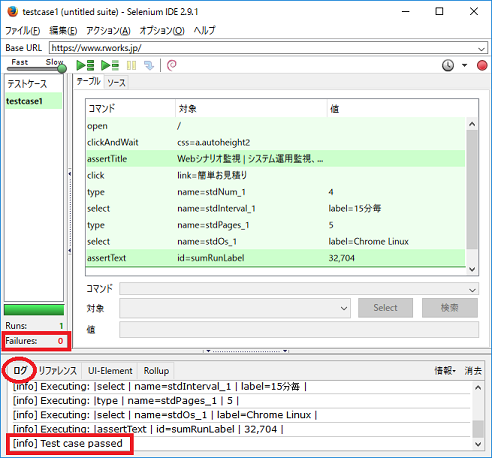Click the Step command icon
This screenshot has width=492, height=458.
pyautogui.click(x=149, y=65)
